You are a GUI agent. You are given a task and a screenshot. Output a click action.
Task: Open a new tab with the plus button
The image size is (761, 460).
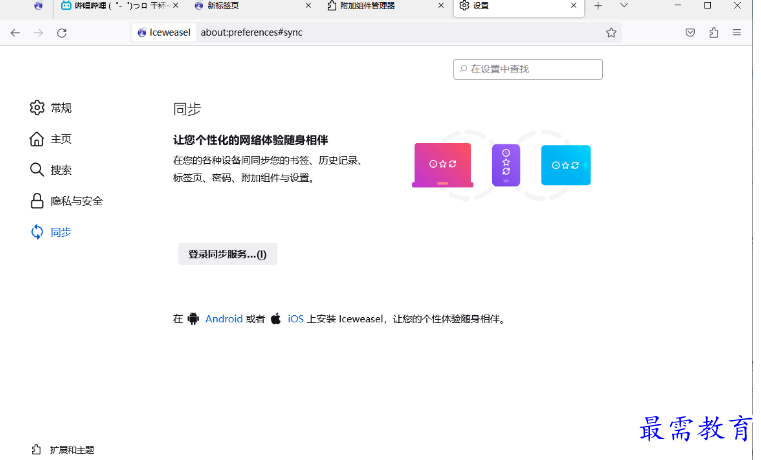pyautogui.click(x=598, y=6)
